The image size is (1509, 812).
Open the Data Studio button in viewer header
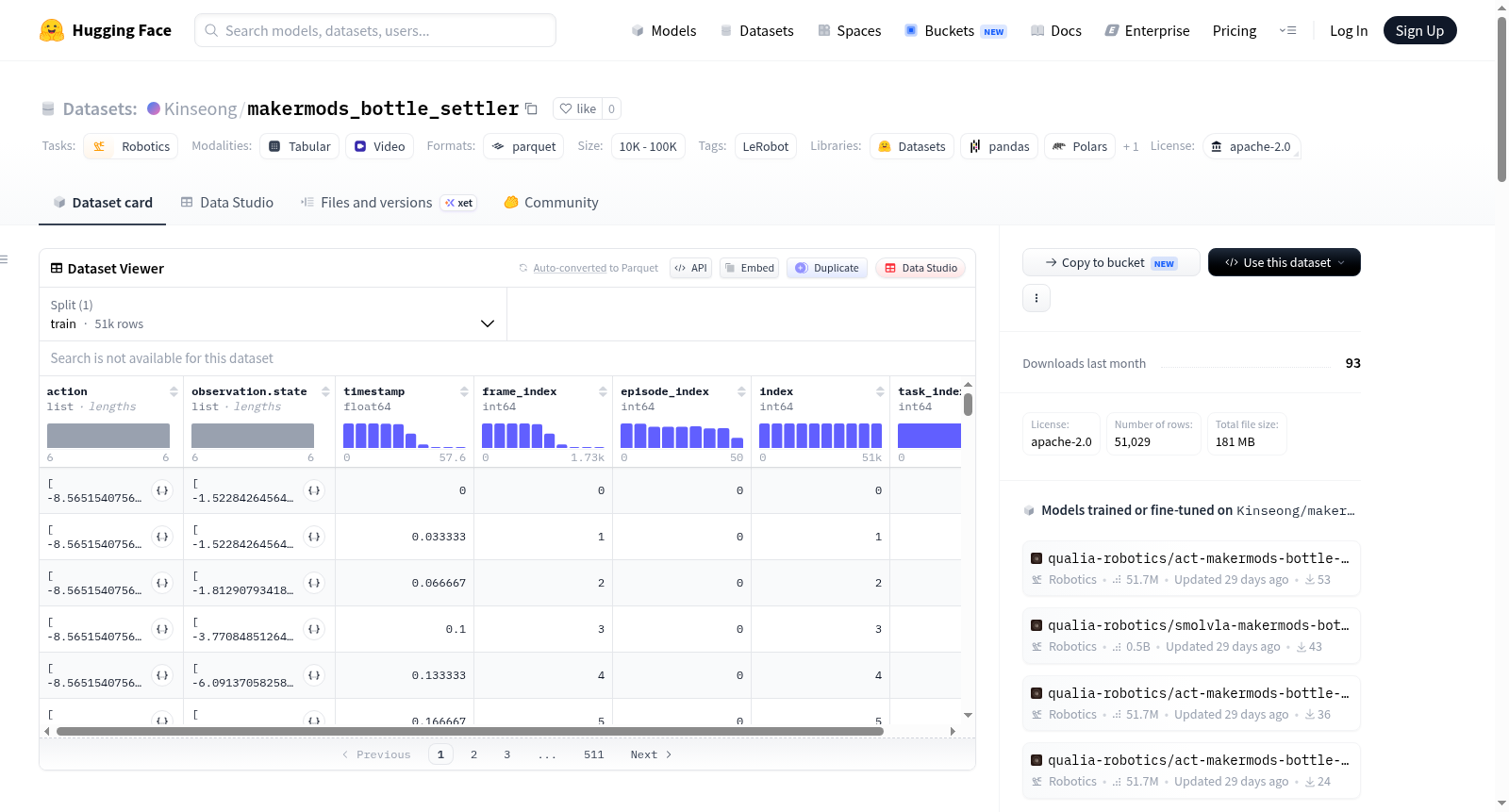[920, 268]
